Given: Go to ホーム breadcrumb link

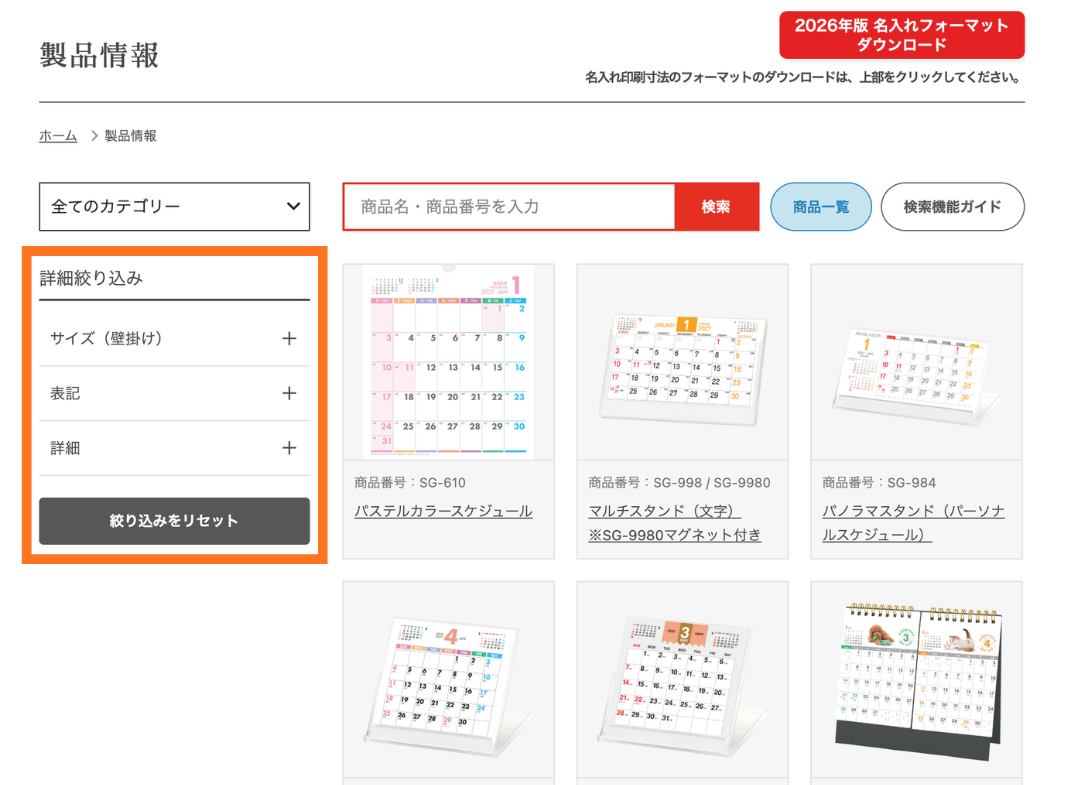Looking at the screenshot, I should (x=58, y=136).
